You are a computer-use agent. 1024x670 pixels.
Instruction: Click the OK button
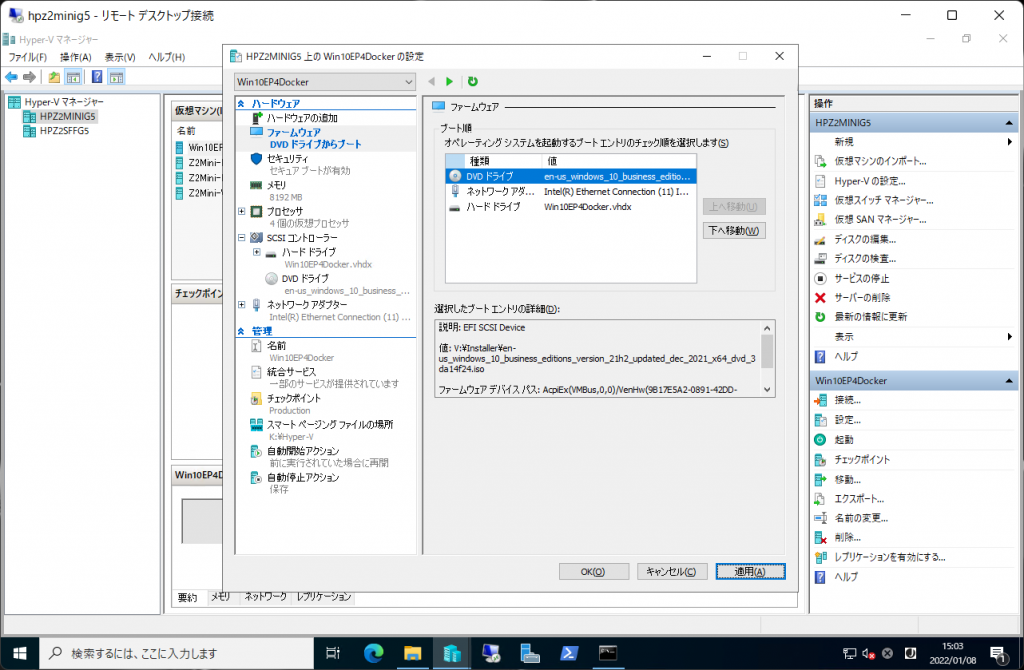click(593, 571)
